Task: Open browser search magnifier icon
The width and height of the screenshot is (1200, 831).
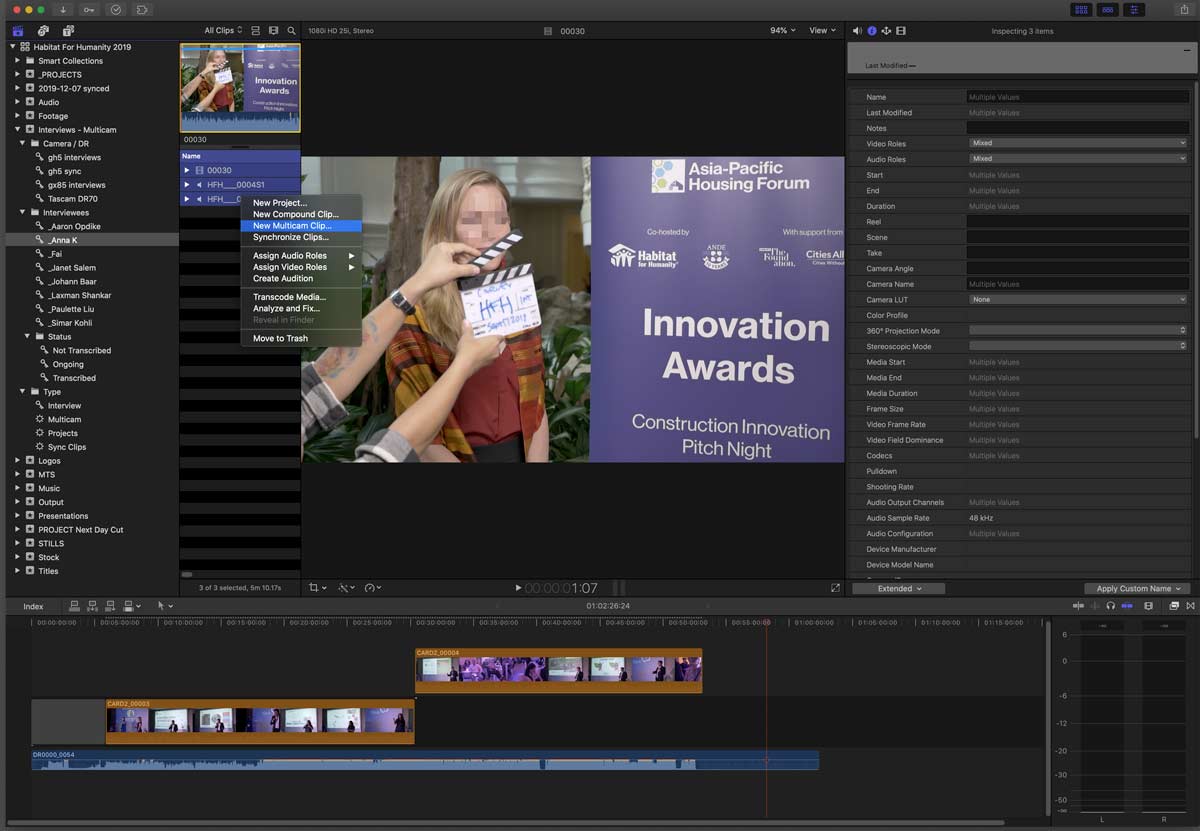Action: [x=291, y=31]
